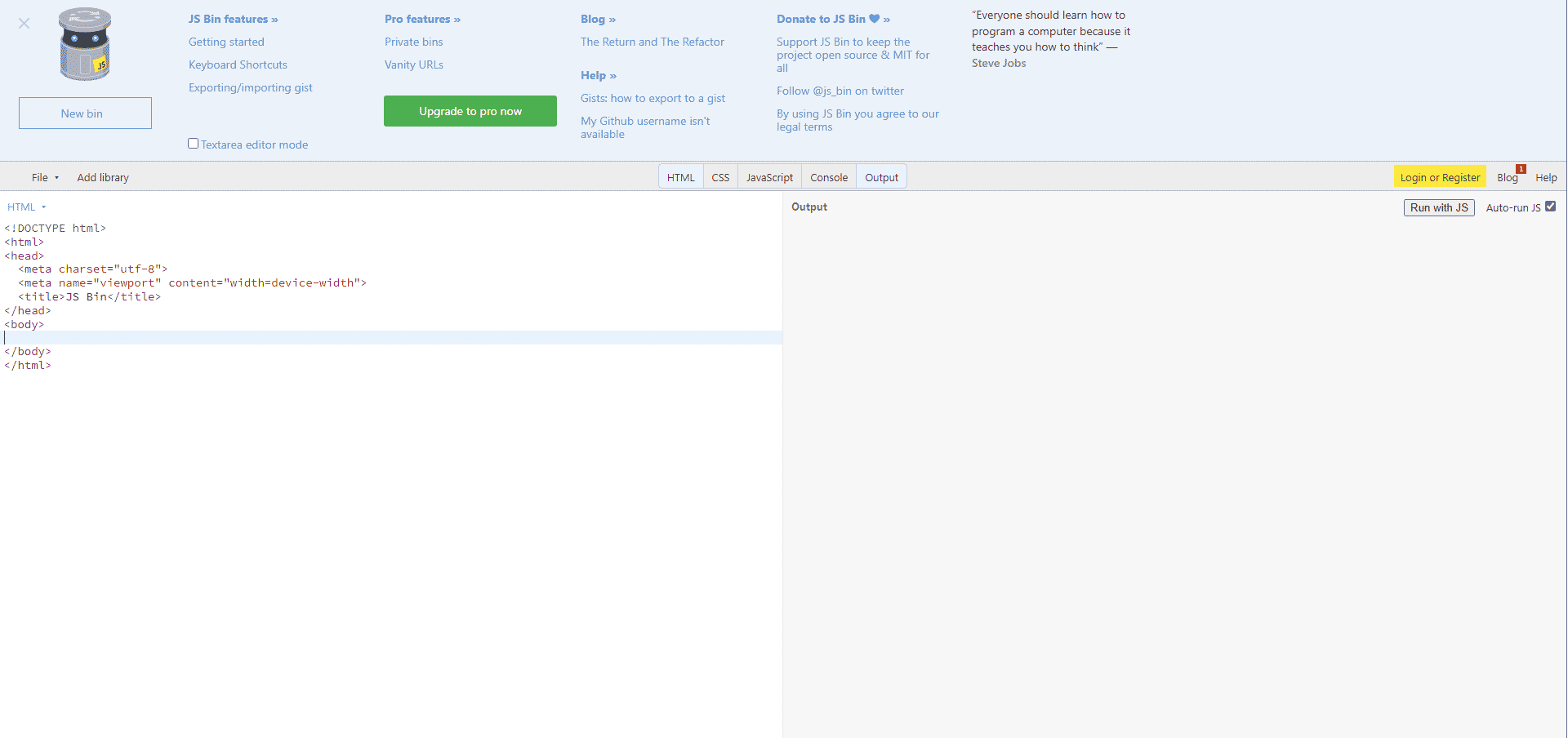
Task: Open the File dropdown menu
Action: 45,177
